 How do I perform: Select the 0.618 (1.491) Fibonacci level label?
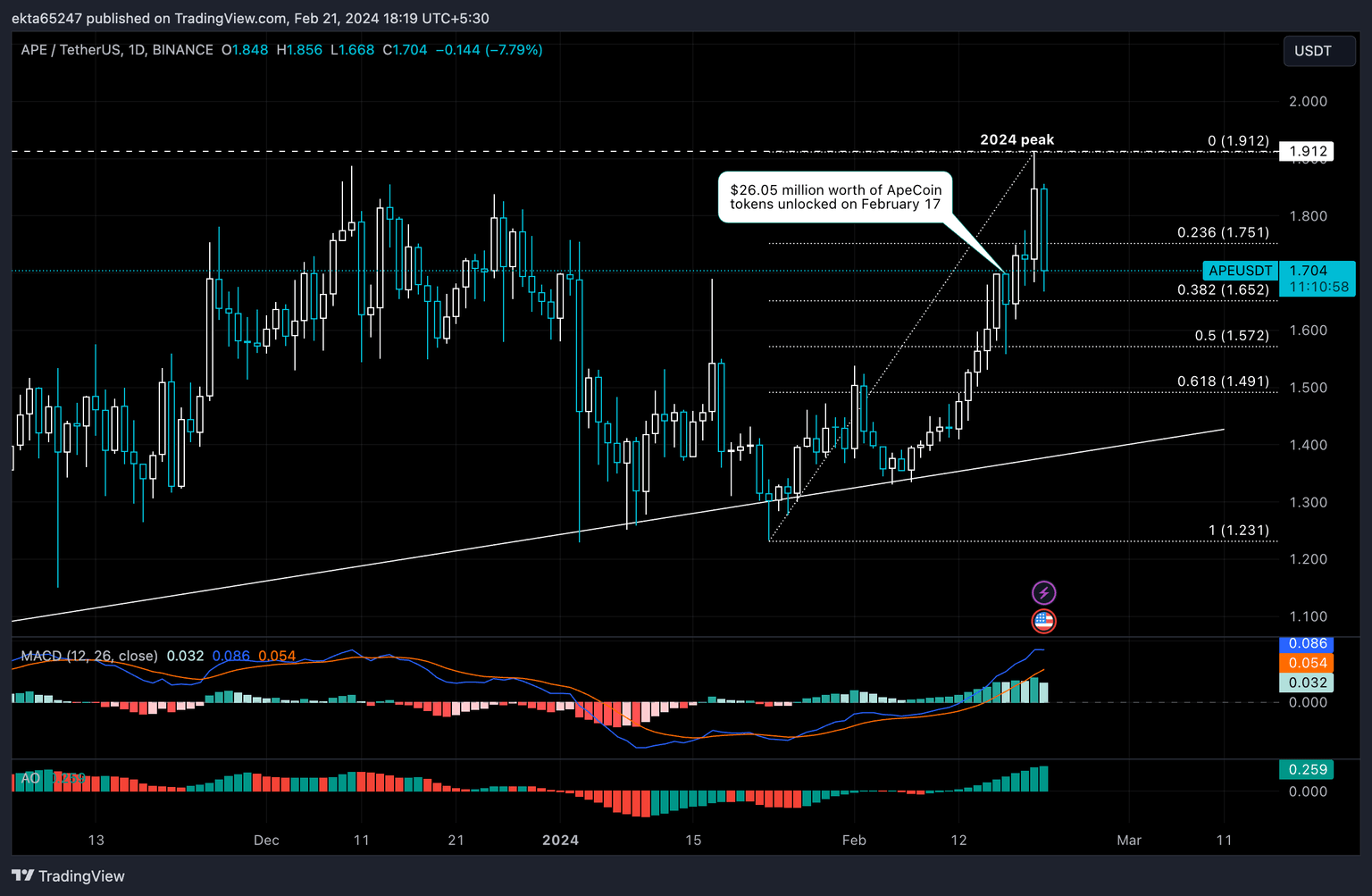click(1222, 381)
